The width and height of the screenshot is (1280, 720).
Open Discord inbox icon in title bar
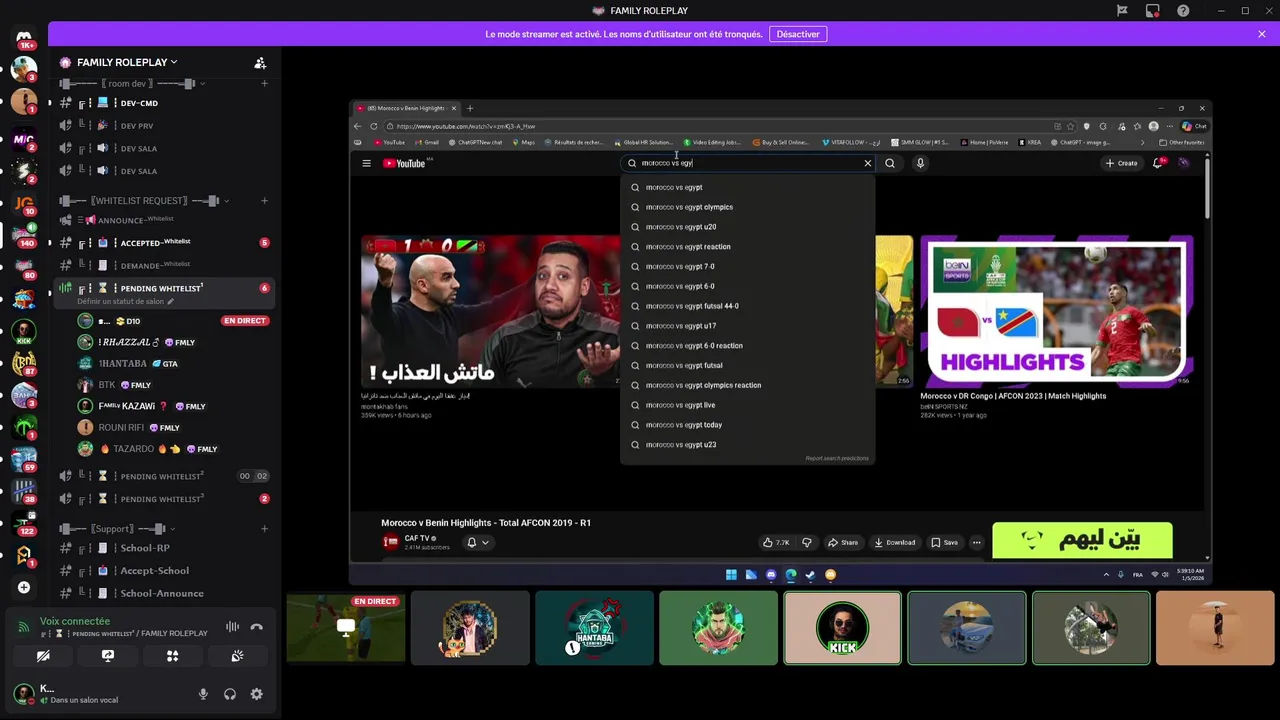click(x=1153, y=11)
